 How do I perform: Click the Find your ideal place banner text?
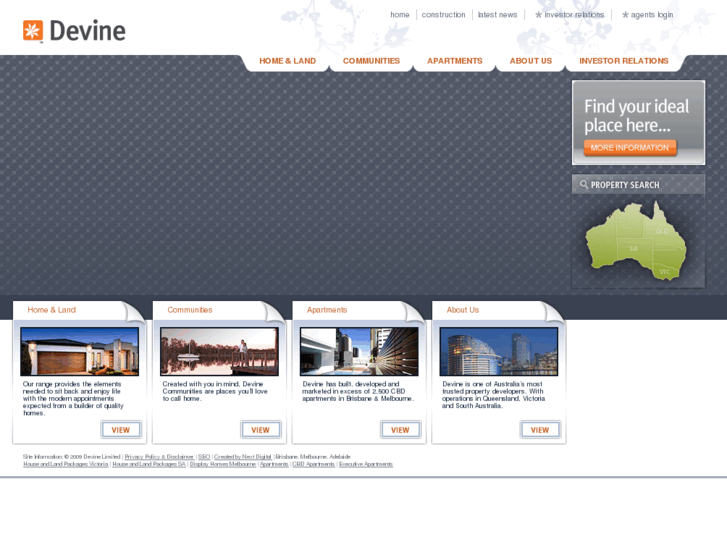tap(637, 116)
